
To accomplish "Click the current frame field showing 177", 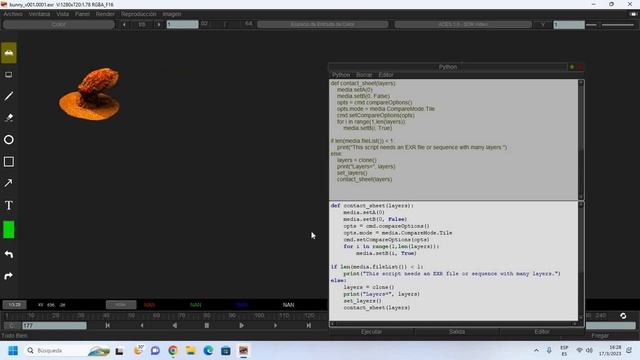I will pyautogui.click(x=54, y=325).
